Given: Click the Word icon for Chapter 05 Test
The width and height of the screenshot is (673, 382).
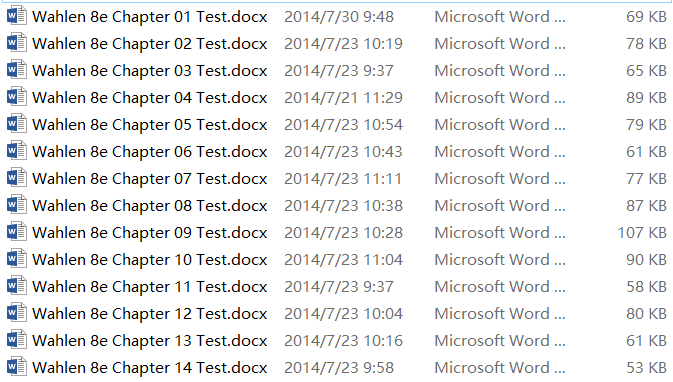Looking at the screenshot, I should 17,124.
